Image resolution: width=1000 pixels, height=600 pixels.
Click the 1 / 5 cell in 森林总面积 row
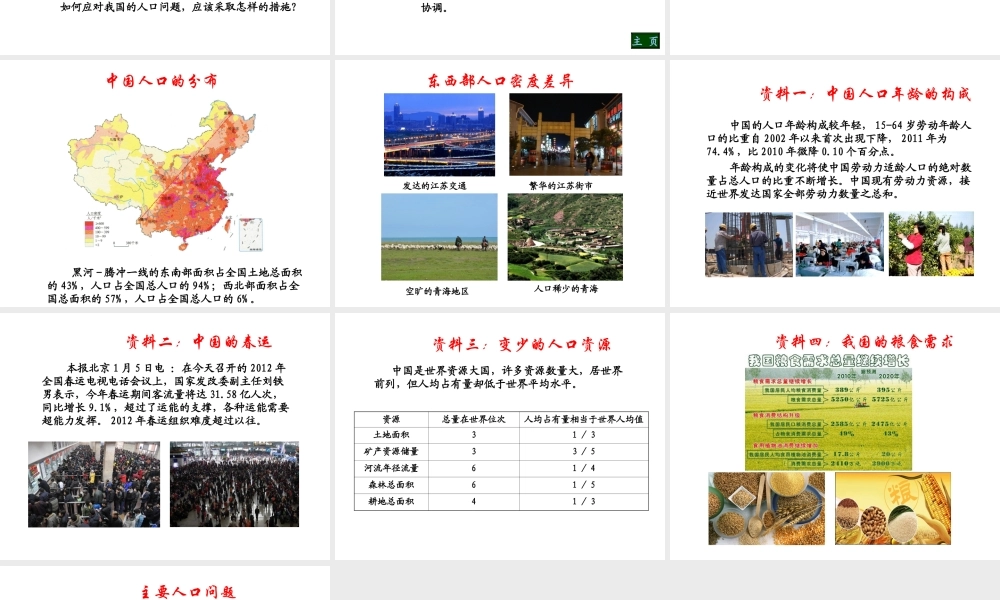pyautogui.click(x=584, y=485)
